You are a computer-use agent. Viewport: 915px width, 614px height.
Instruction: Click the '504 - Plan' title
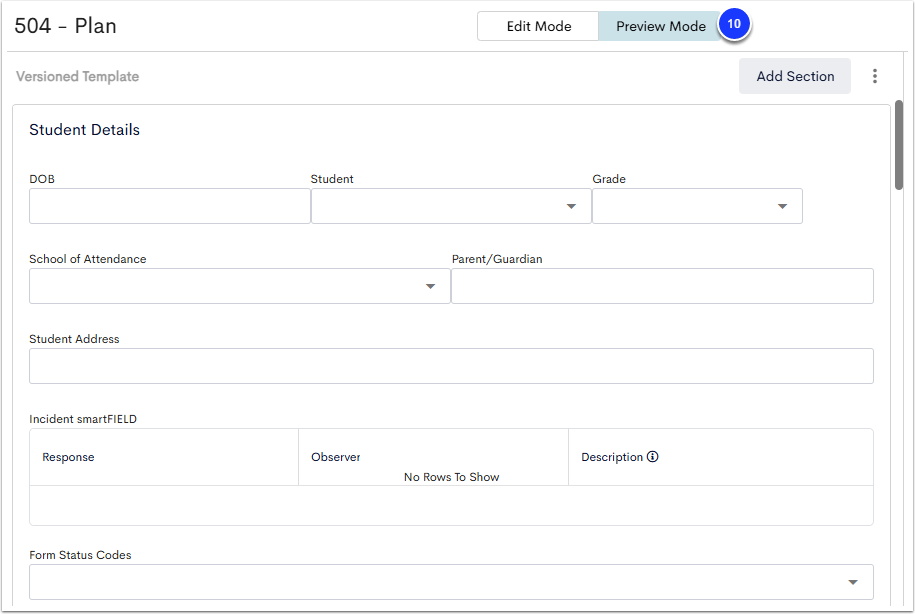pos(65,26)
